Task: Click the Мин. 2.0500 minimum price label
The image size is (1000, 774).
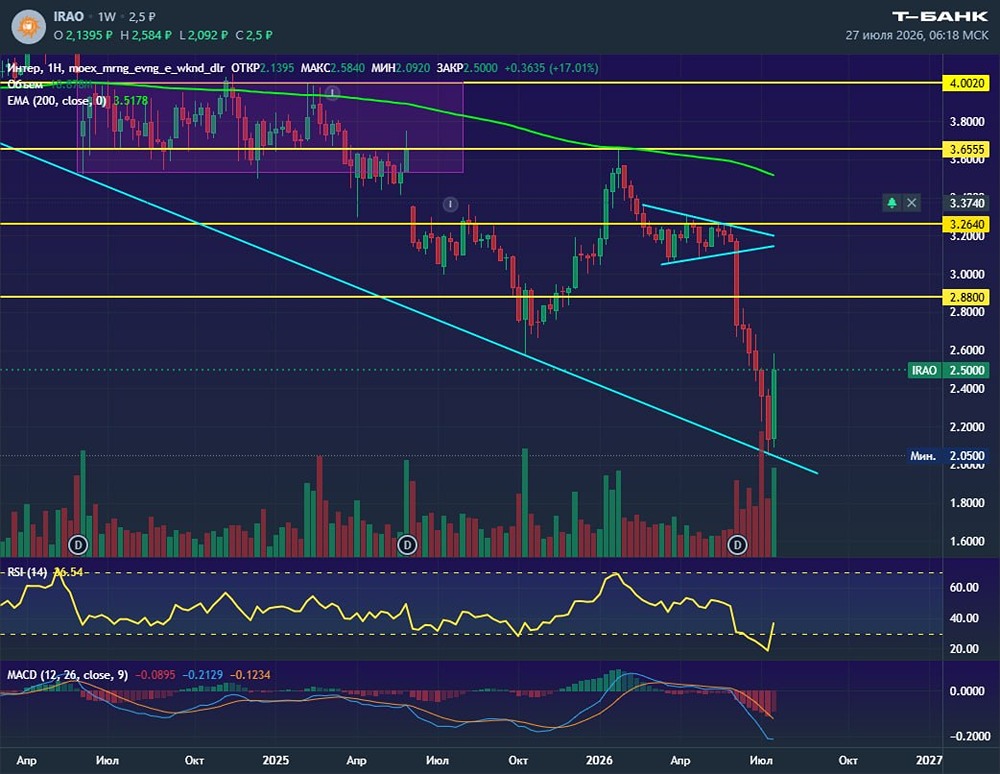Action: coord(948,456)
